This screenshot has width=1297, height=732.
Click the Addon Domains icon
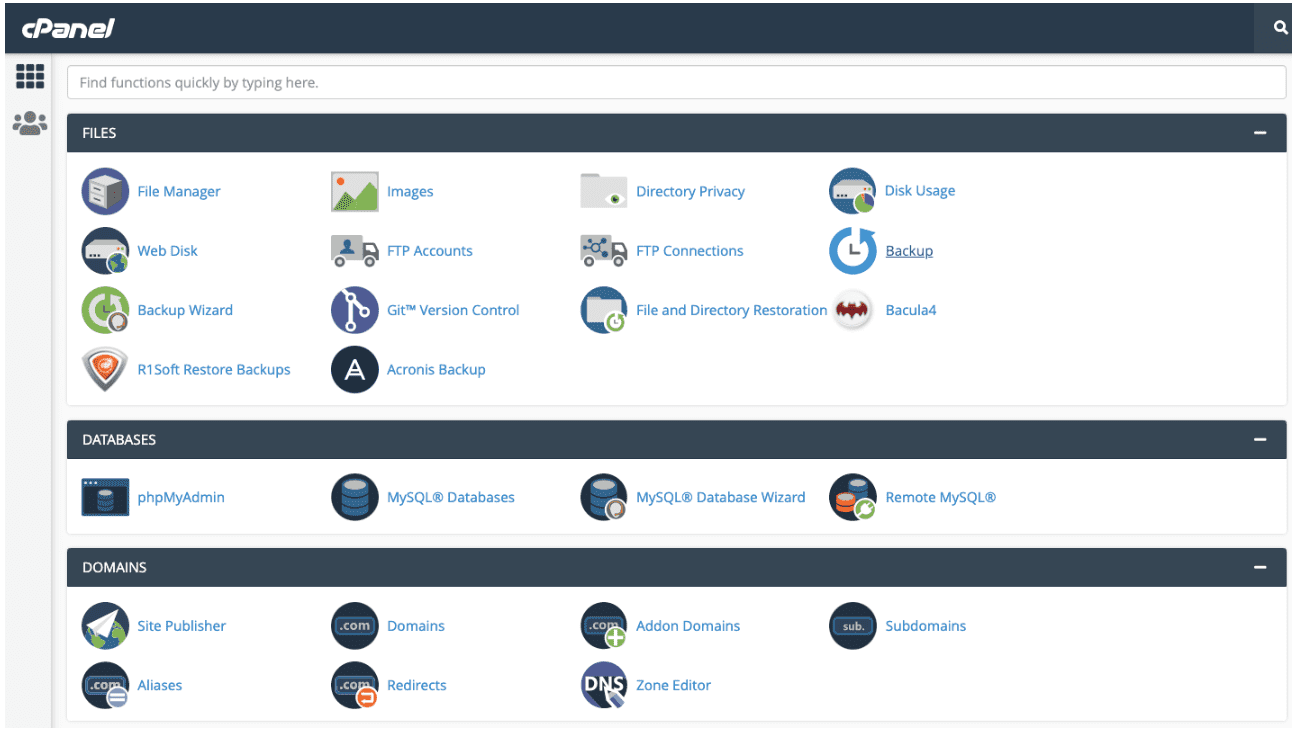pyautogui.click(x=604, y=626)
